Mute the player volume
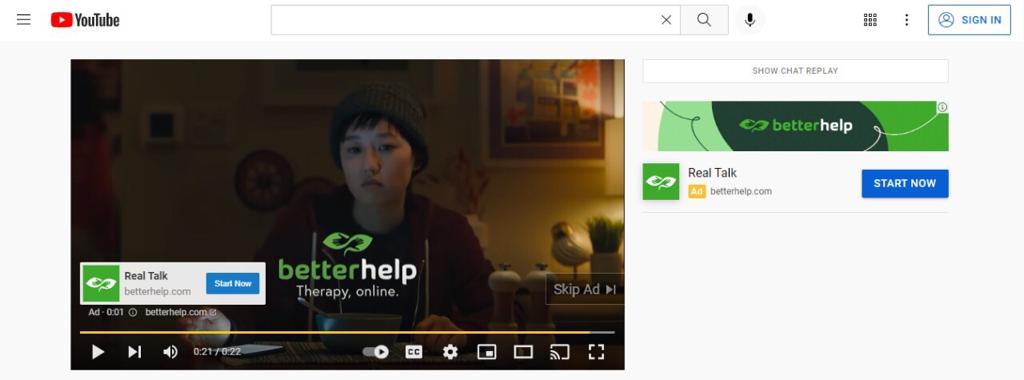 (170, 352)
